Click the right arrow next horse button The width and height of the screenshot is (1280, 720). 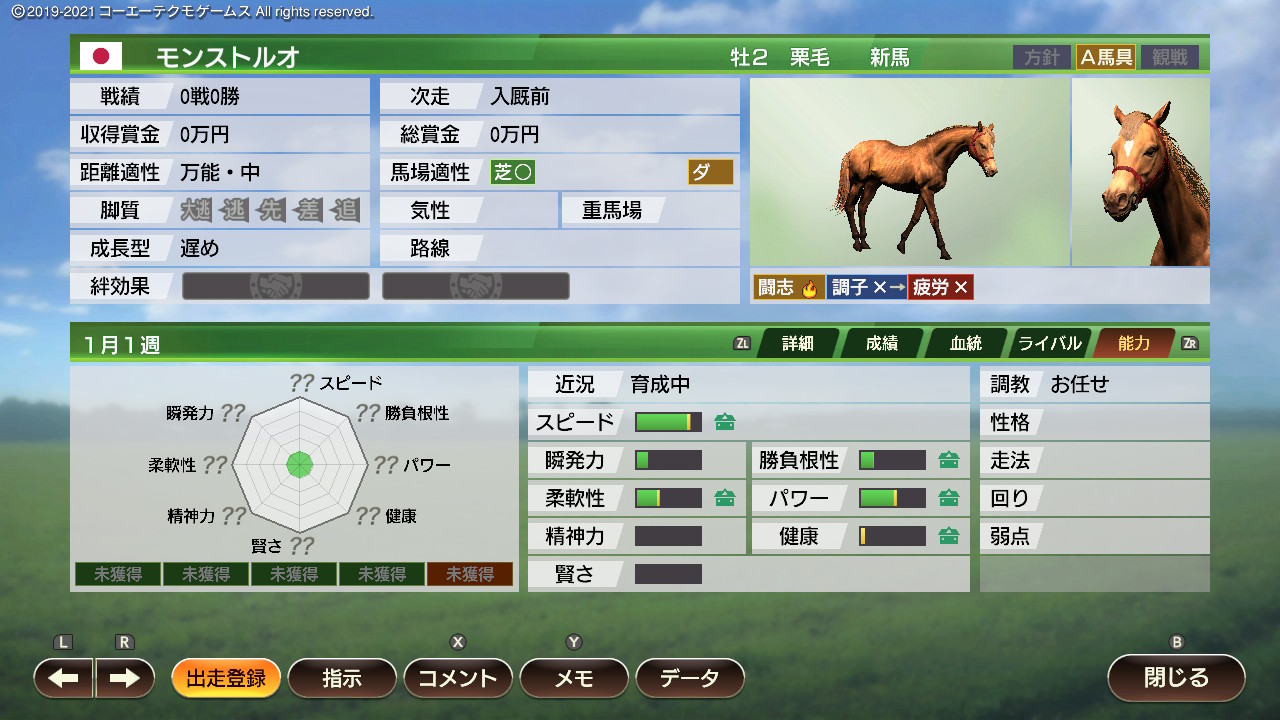pyautogui.click(x=125, y=678)
